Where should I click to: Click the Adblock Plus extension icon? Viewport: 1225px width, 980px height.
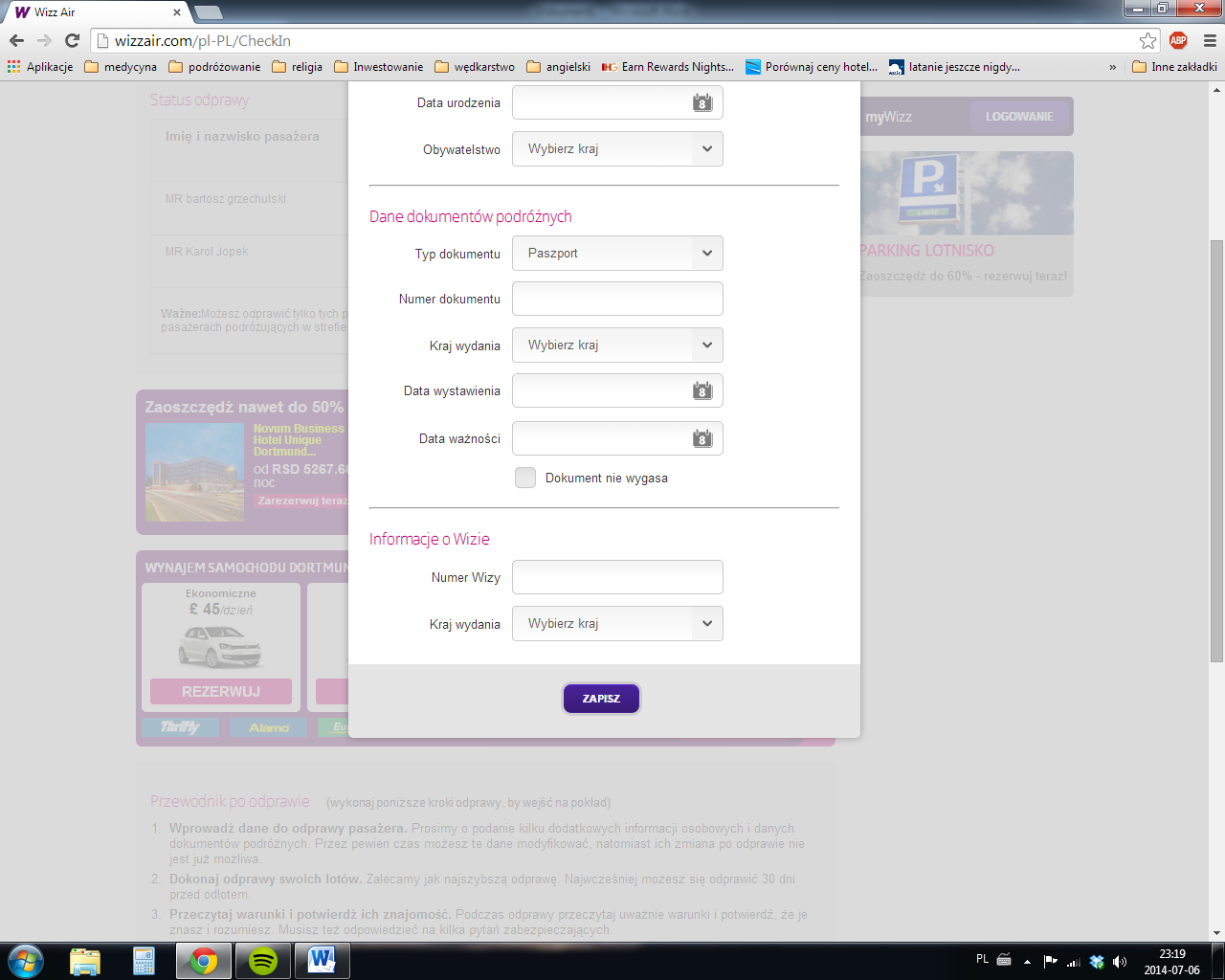(x=1178, y=40)
